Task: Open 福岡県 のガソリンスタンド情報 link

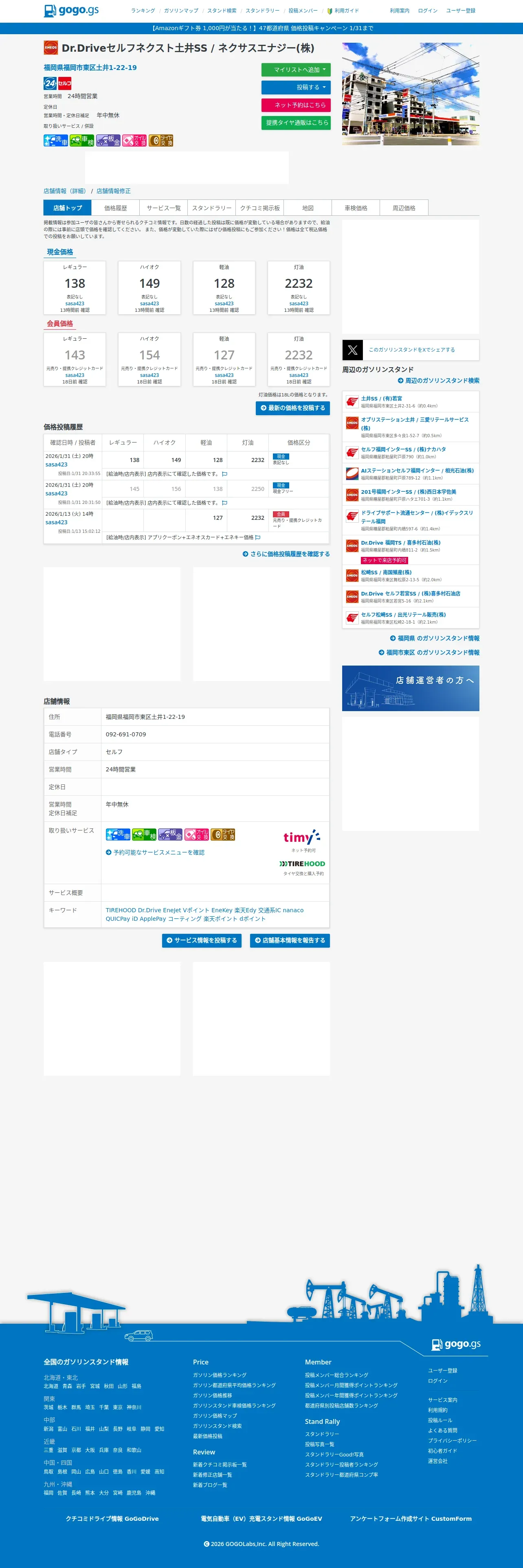Action: (x=435, y=638)
